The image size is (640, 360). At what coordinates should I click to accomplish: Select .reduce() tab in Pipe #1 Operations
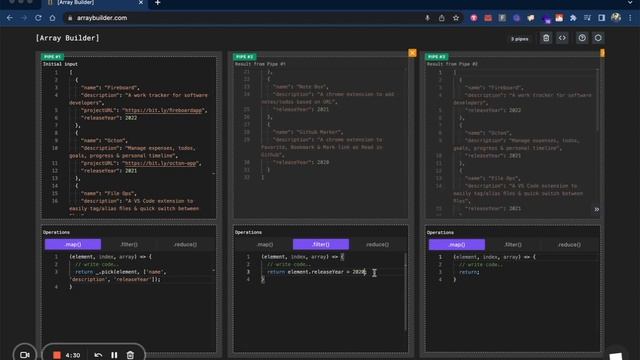(185, 244)
